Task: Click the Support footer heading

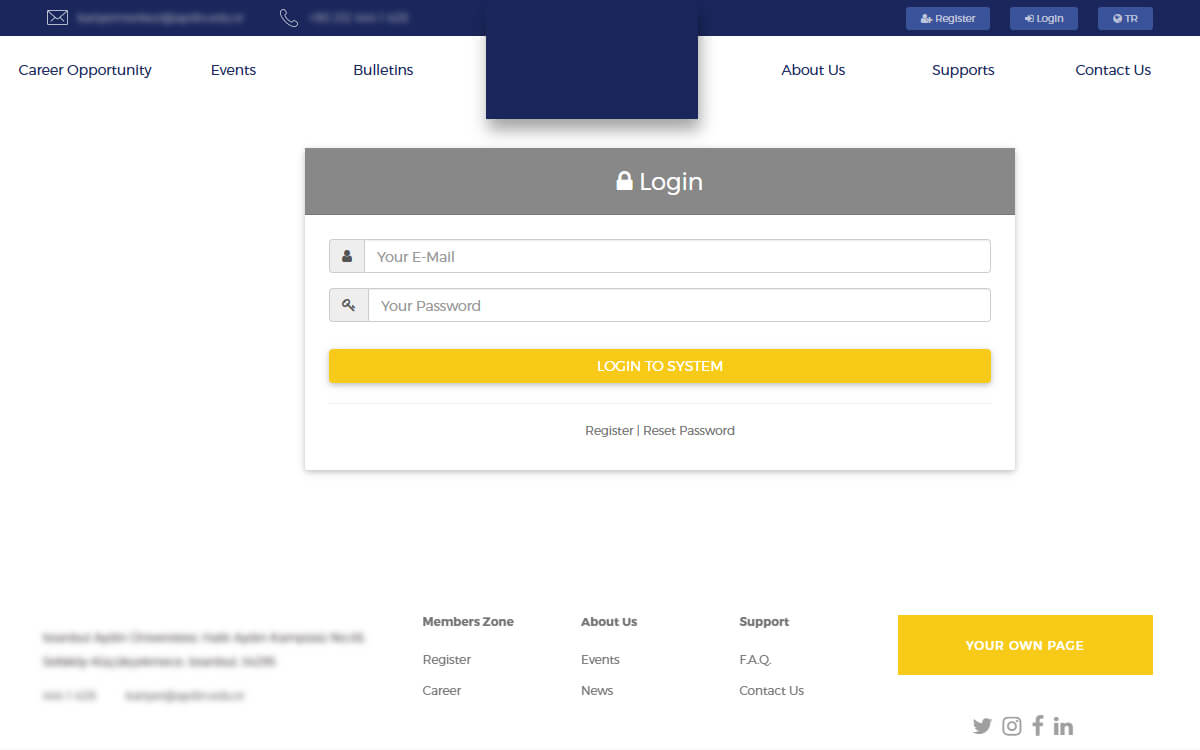Action: point(764,622)
